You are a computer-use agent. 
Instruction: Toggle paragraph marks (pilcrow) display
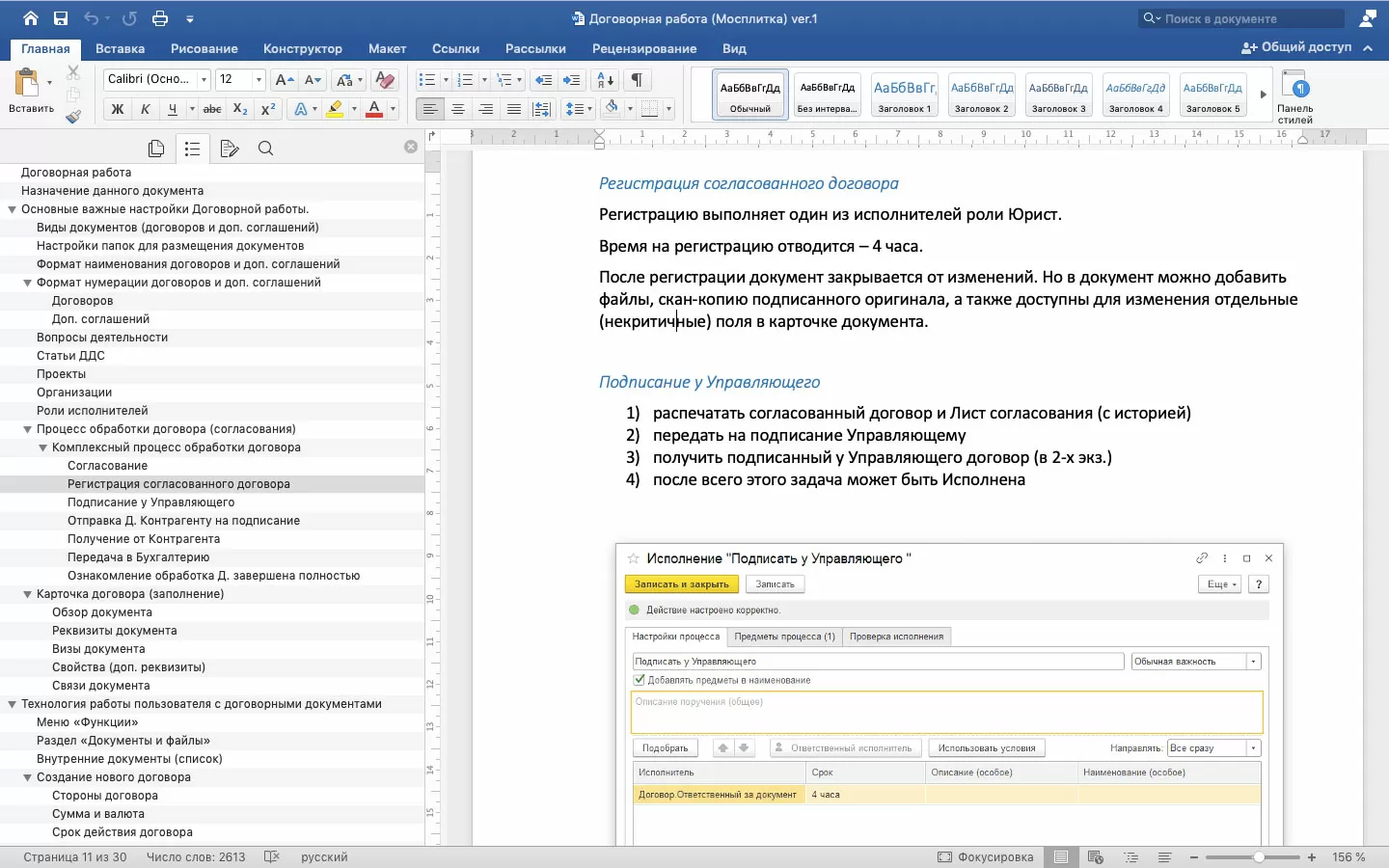coord(637,80)
